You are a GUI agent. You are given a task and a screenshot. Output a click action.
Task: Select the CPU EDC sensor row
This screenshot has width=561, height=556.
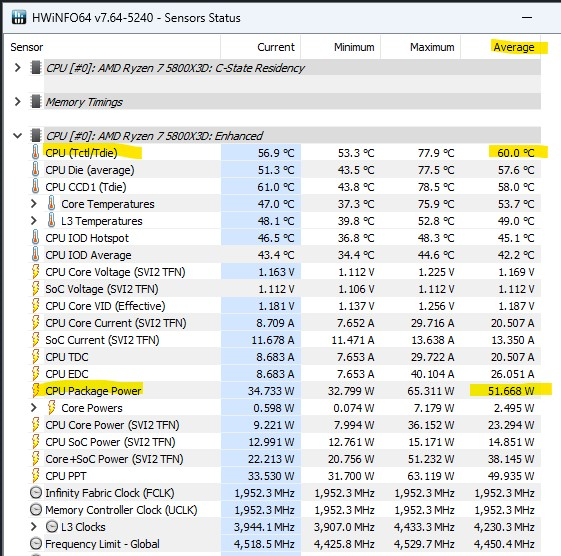(x=284, y=374)
